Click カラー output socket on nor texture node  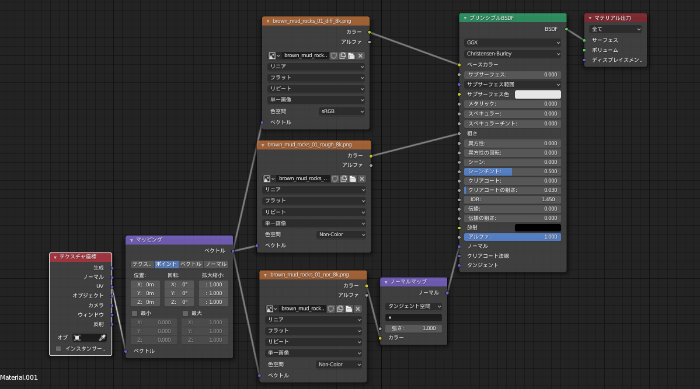tap(367, 285)
